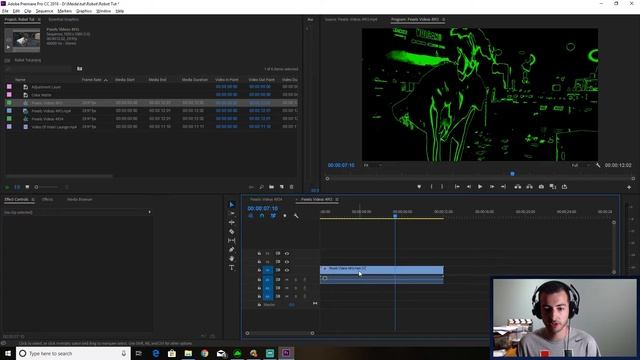
Task: Switch to Pexels Videos 4954 timeline tab
Action: [x=266, y=200]
